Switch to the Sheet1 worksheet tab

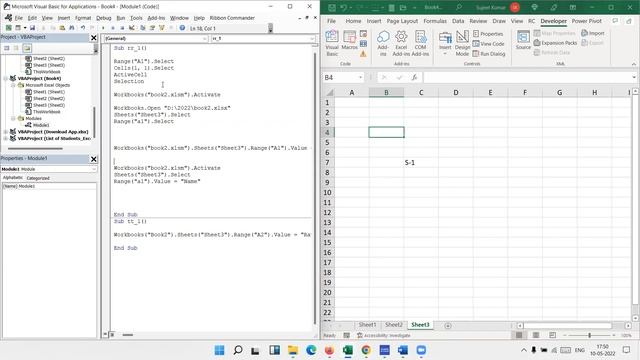367,325
